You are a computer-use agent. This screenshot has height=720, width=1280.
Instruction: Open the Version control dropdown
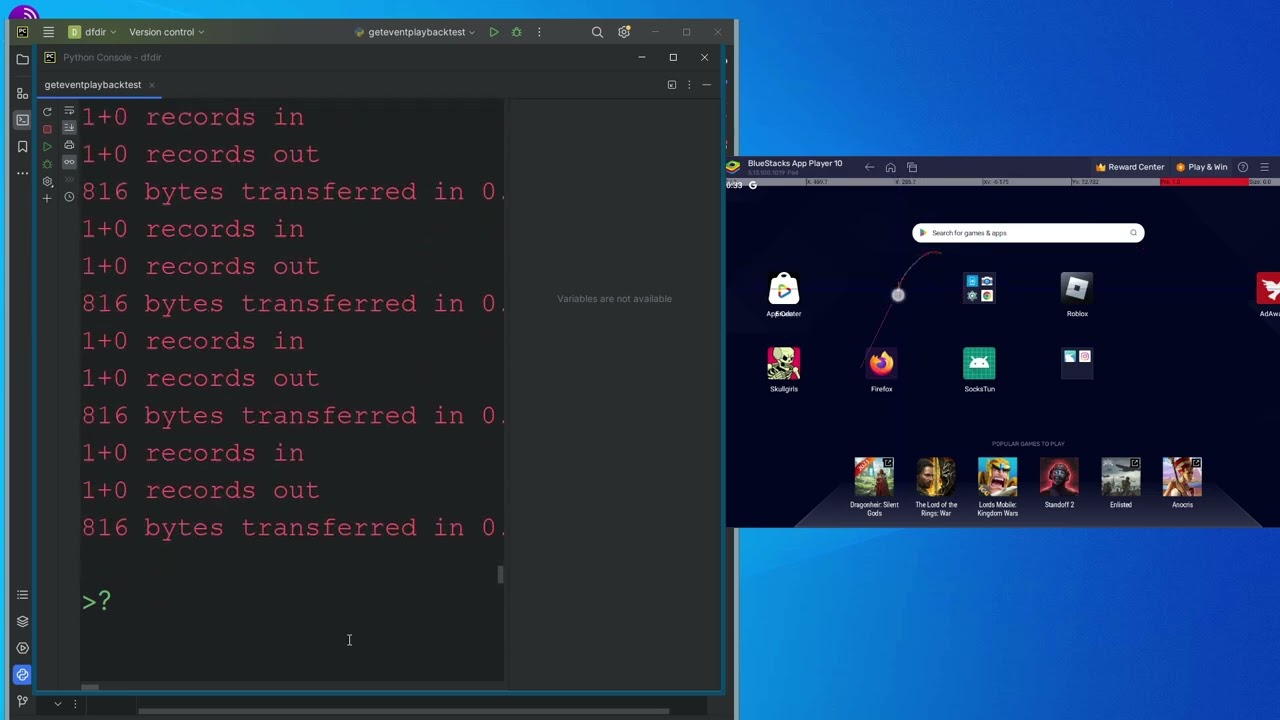pos(166,32)
